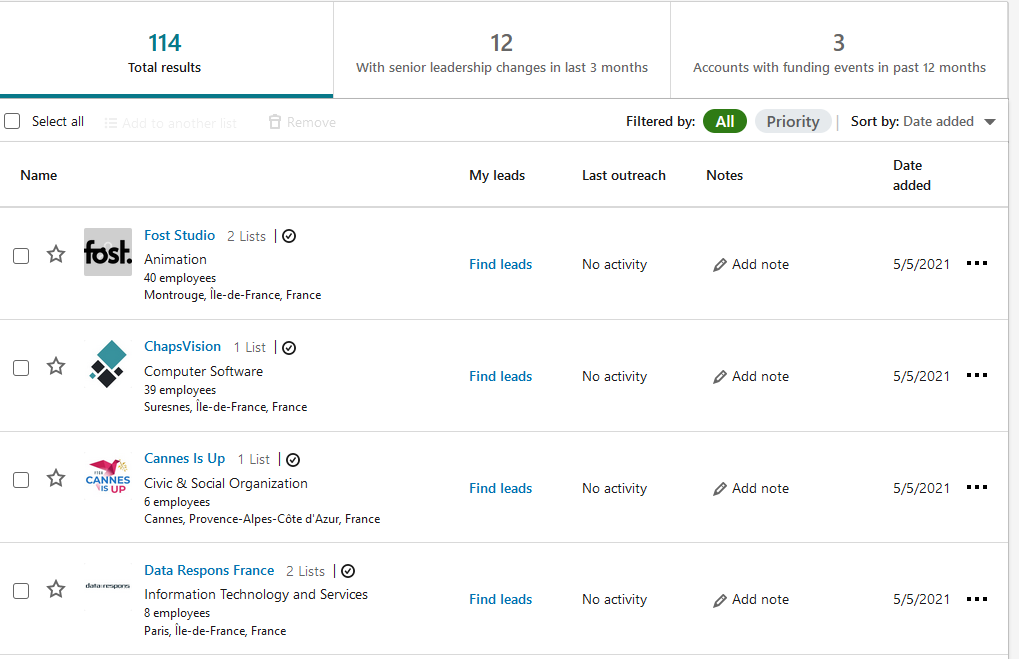Click the verified check icon next to ChapsVision
Viewport: 1019px width, 659px height.
[x=289, y=348]
